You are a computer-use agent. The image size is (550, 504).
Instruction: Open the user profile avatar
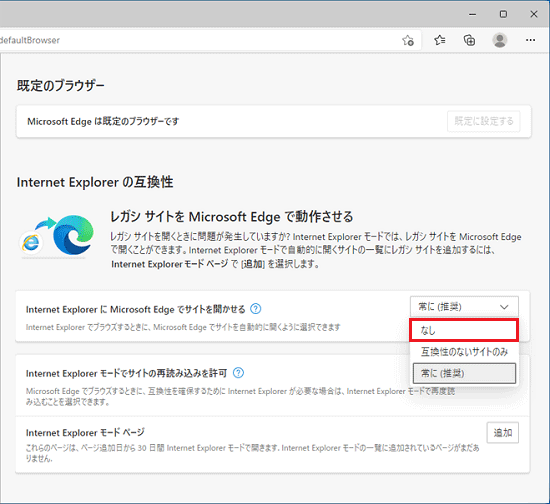[499, 40]
